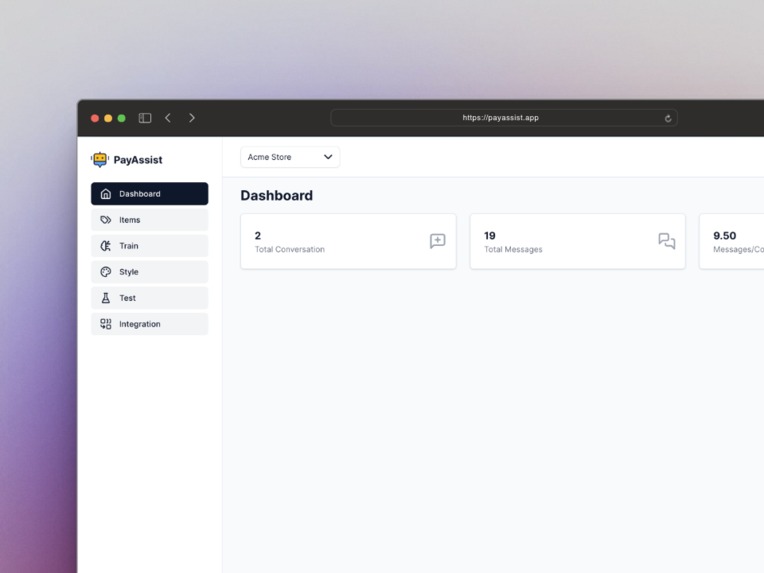Open the Dashboard sidebar item
This screenshot has height=573, width=764.
[150, 193]
